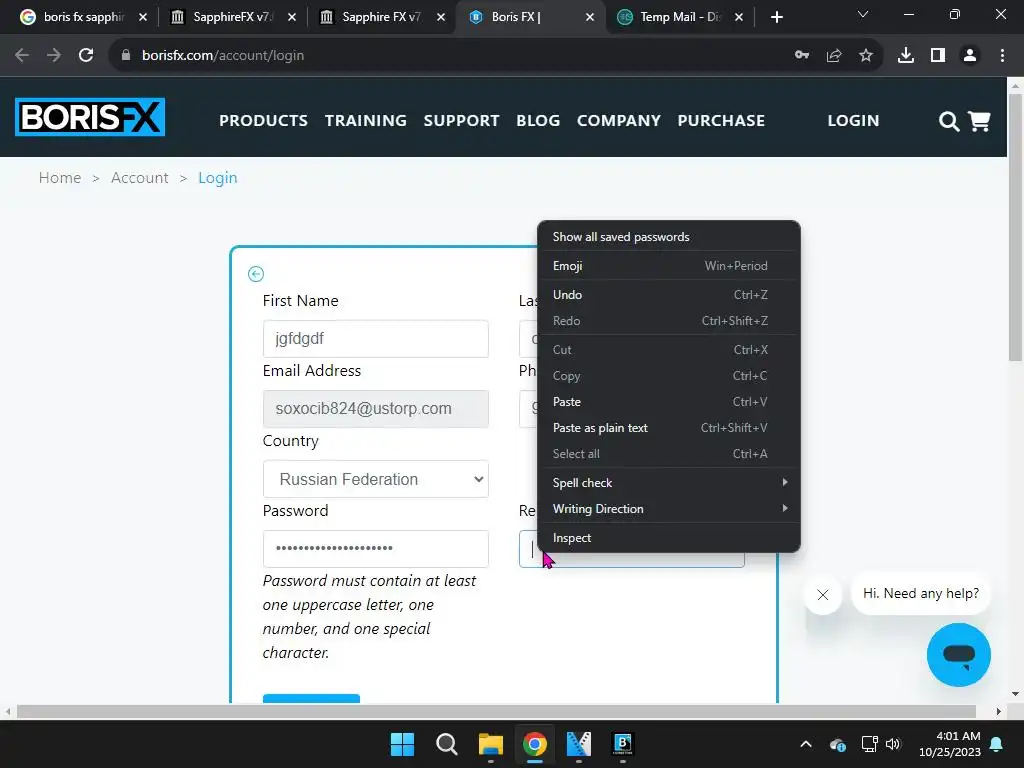Open the Country dropdown

point(376,479)
